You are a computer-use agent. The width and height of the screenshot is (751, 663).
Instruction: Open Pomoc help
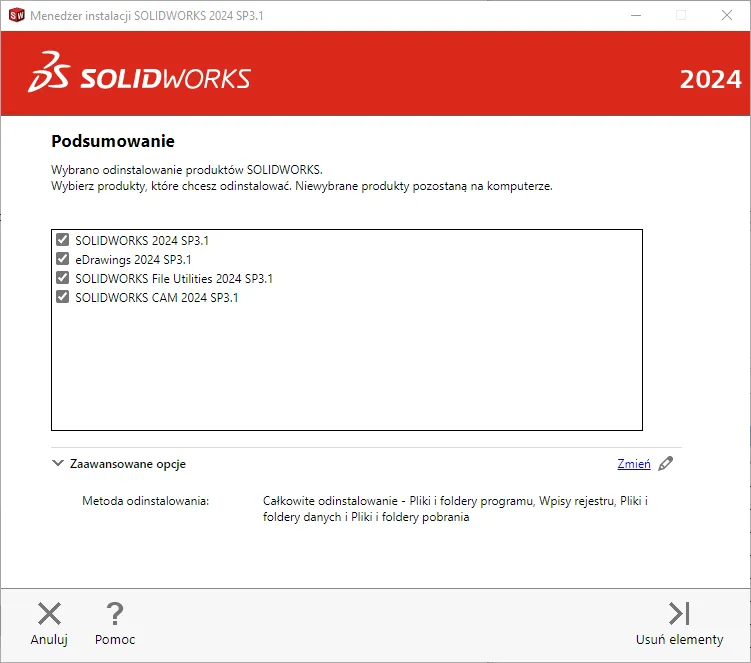[x=115, y=624]
